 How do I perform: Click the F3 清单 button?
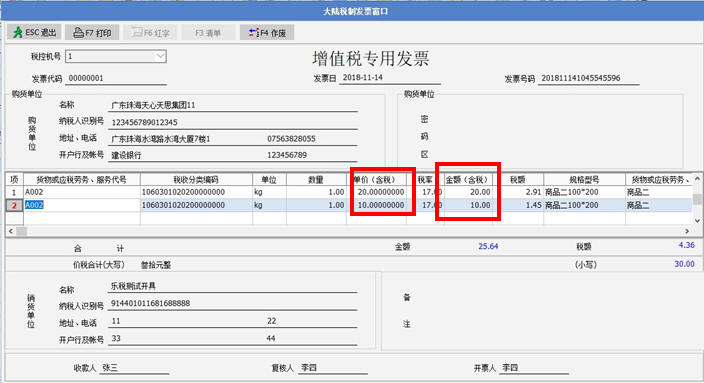(x=208, y=33)
